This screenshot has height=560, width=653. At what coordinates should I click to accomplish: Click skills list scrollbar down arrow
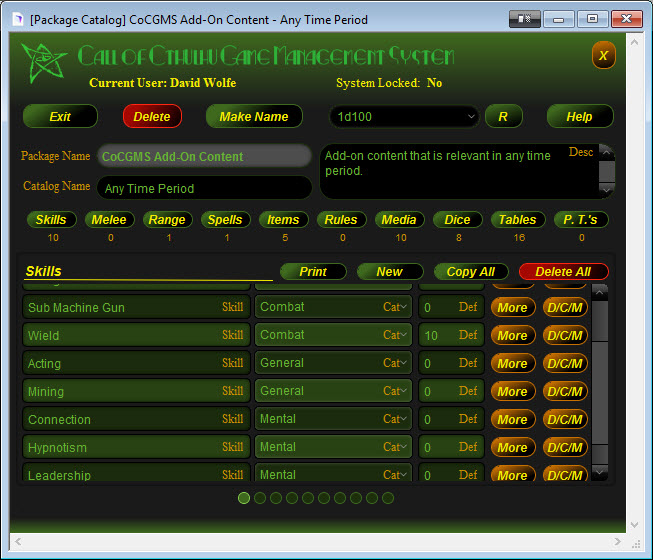click(600, 472)
